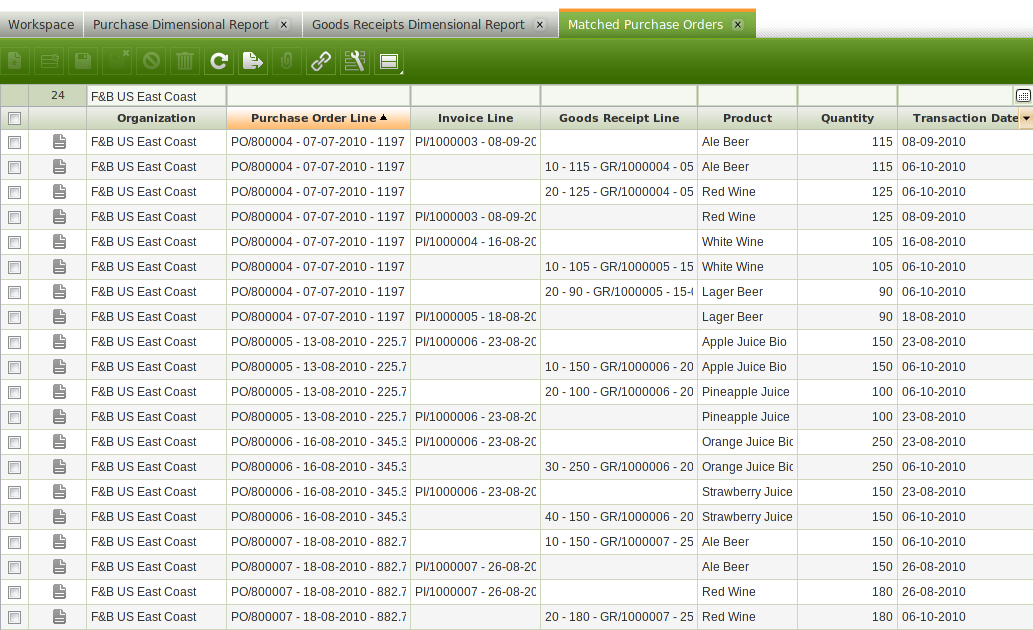Viewport: 1033px width, 630px height.
Task: Click the customize form wrench icon
Action: click(x=354, y=62)
